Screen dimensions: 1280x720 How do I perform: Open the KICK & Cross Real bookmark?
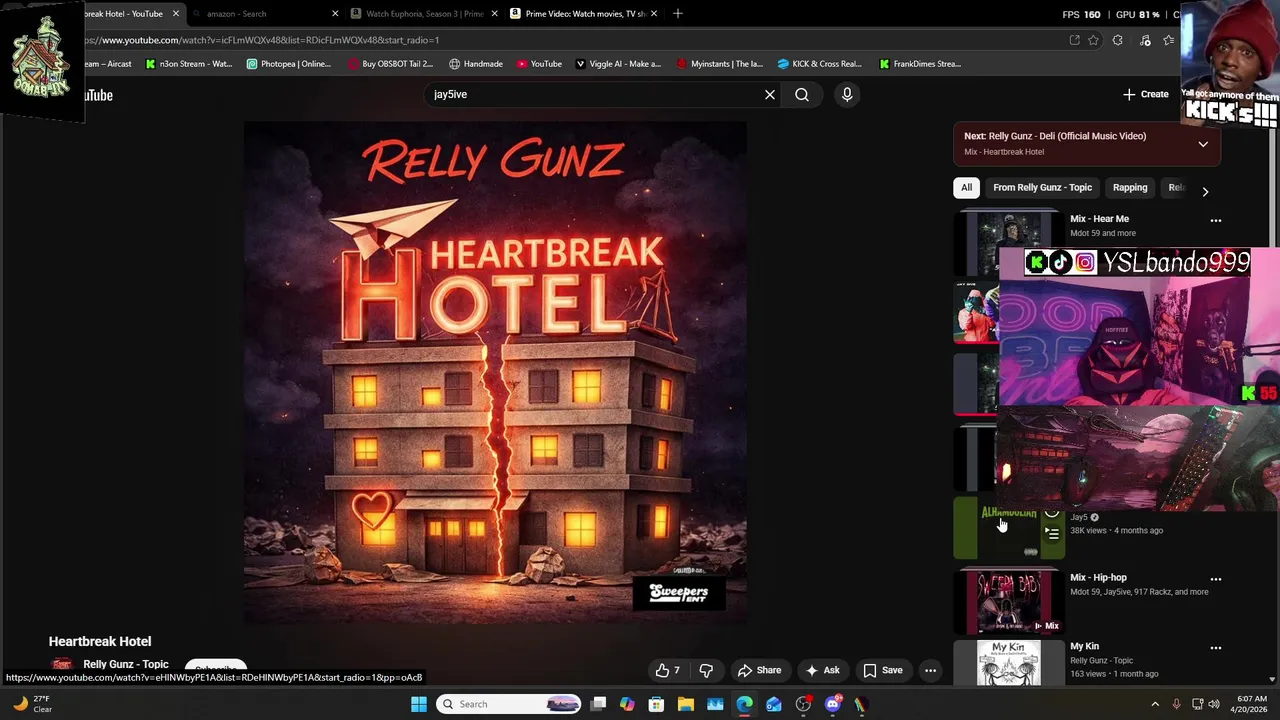coord(820,64)
